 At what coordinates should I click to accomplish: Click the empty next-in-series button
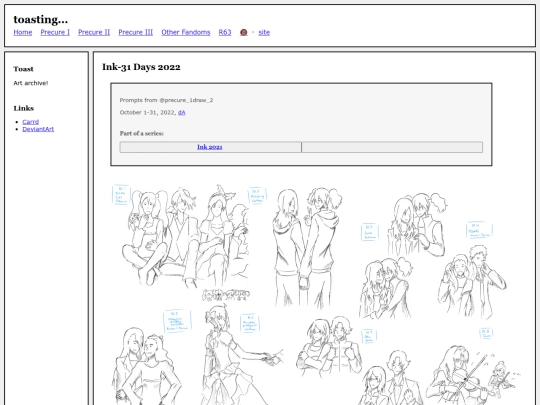tap(392, 147)
